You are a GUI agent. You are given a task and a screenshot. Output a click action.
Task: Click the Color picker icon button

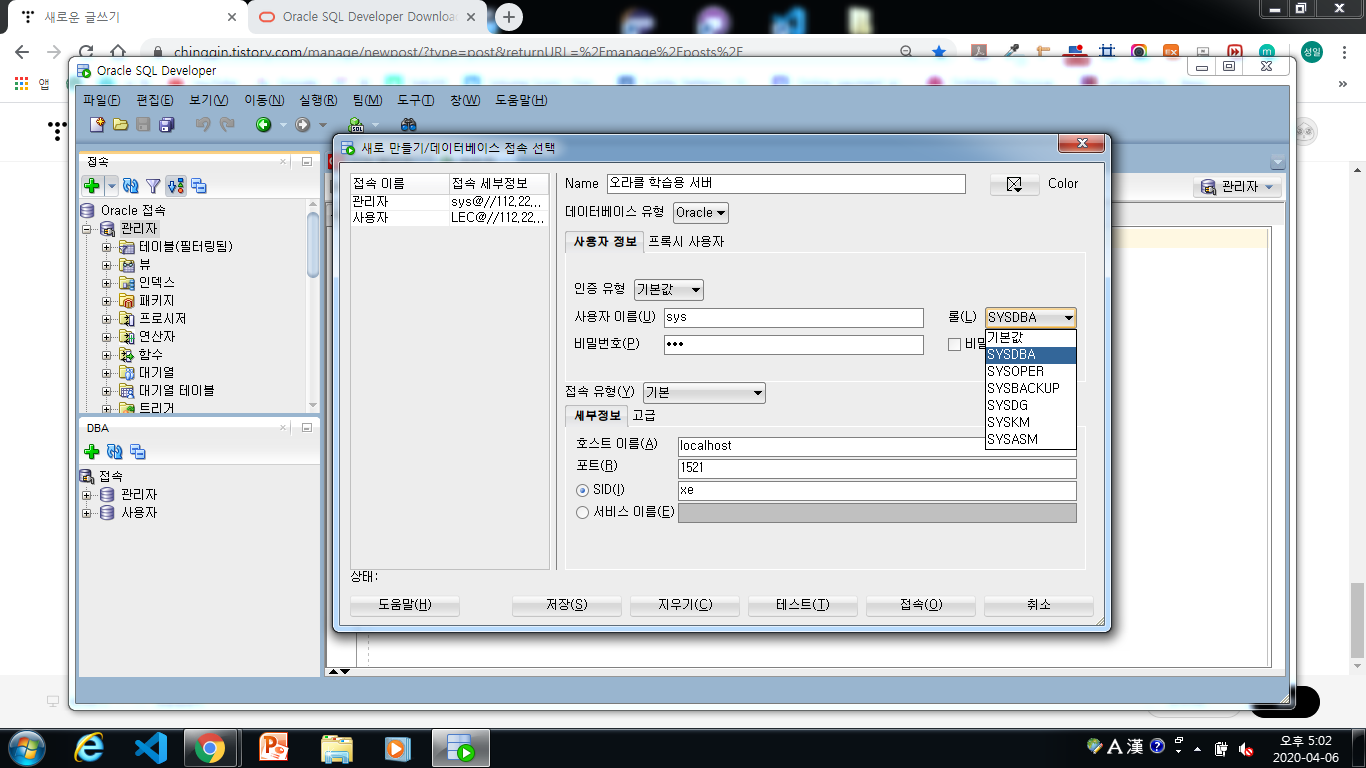pyautogui.click(x=1015, y=185)
